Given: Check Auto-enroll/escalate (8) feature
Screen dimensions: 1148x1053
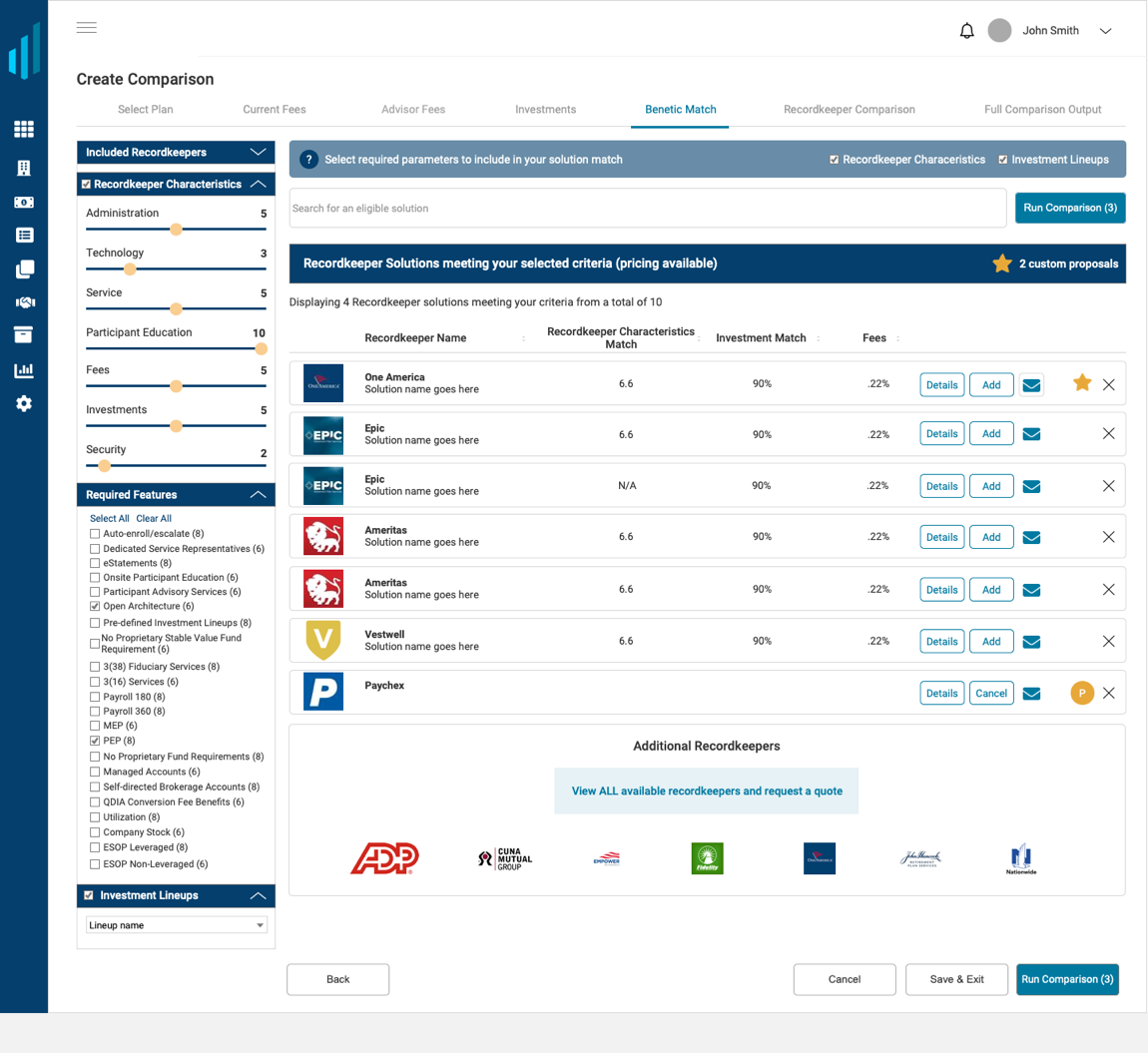Looking at the screenshot, I should pos(95,534).
